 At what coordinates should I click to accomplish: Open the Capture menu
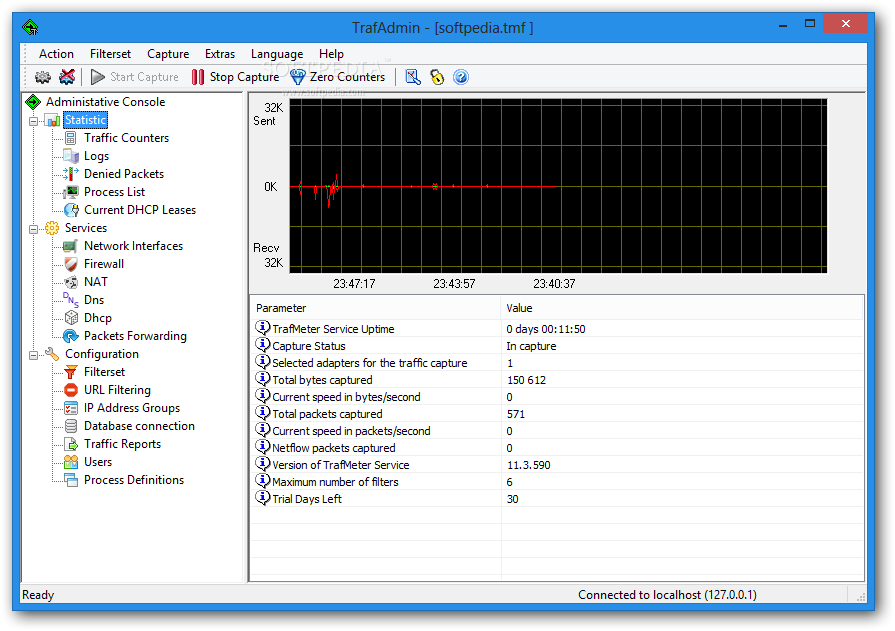pyautogui.click(x=168, y=54)
